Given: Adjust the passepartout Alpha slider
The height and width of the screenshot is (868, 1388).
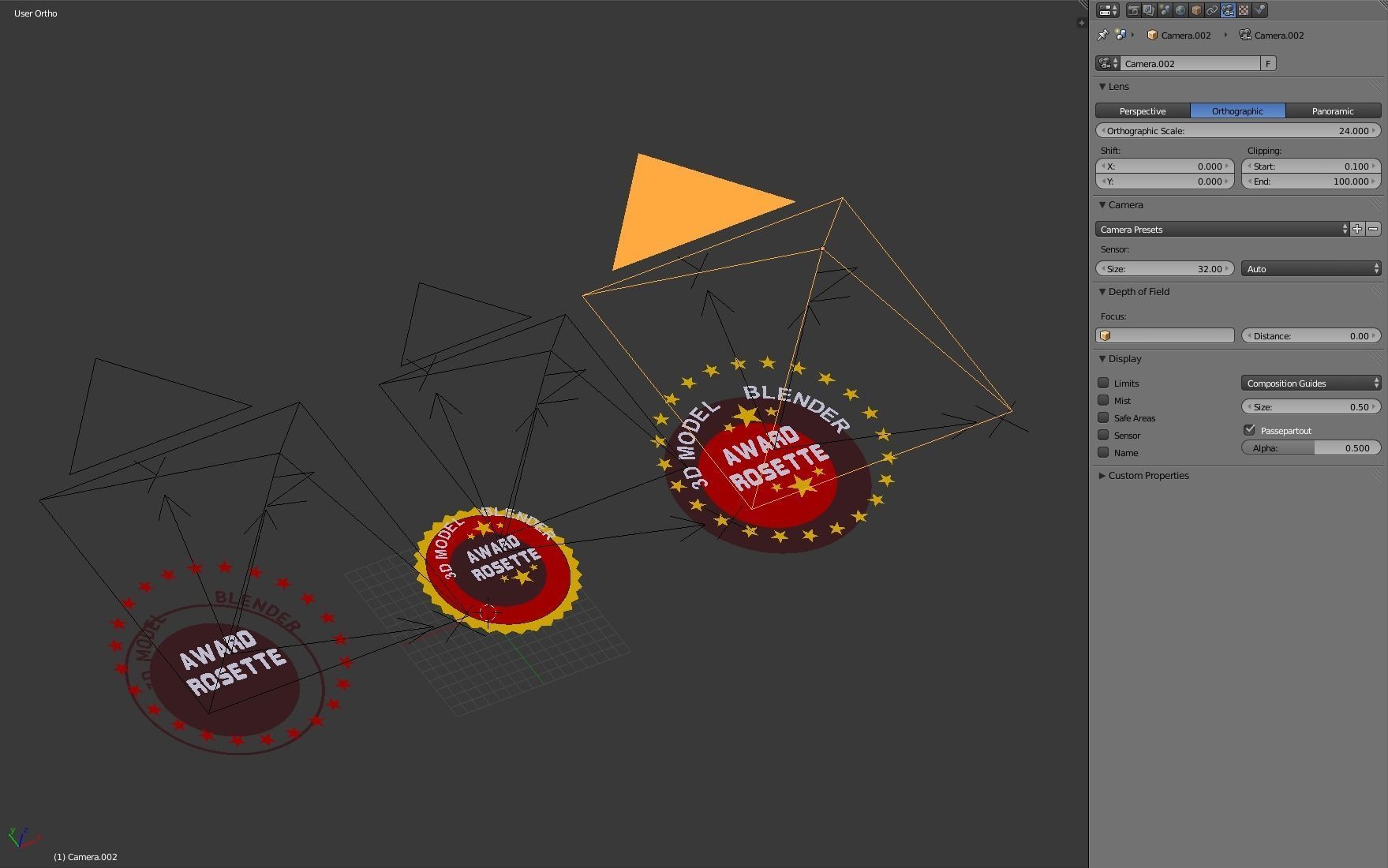Looking at the screenshot, I should (1311, 447).
